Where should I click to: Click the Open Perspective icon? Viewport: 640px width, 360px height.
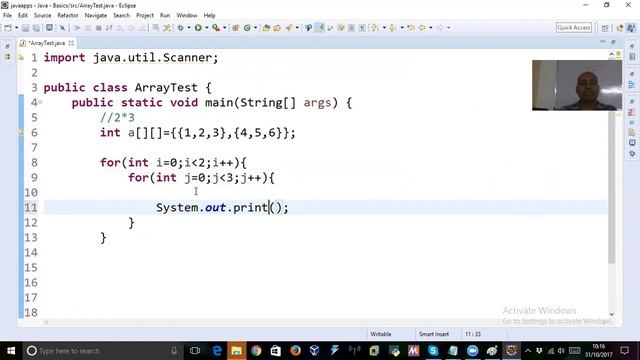coord(605,28)
